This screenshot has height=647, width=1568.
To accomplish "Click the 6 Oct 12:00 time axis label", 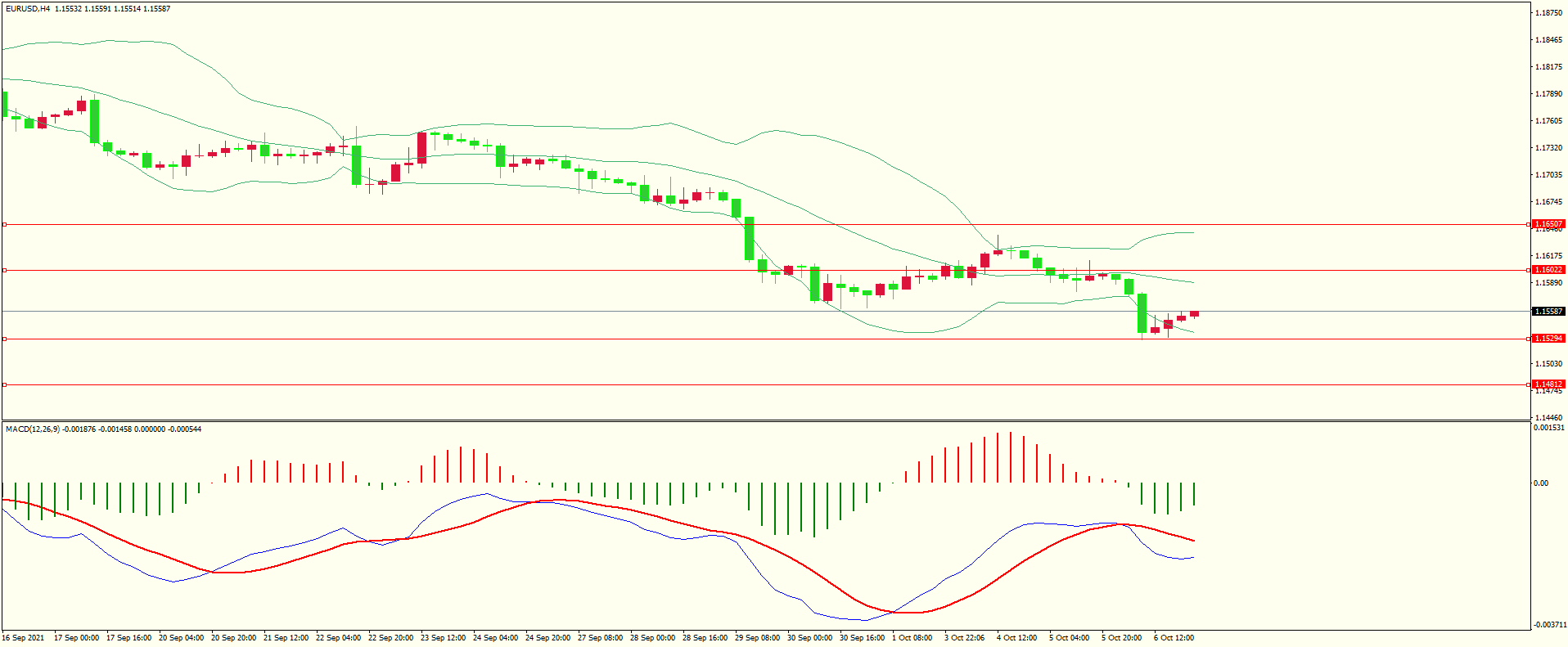I will 1174,638.
